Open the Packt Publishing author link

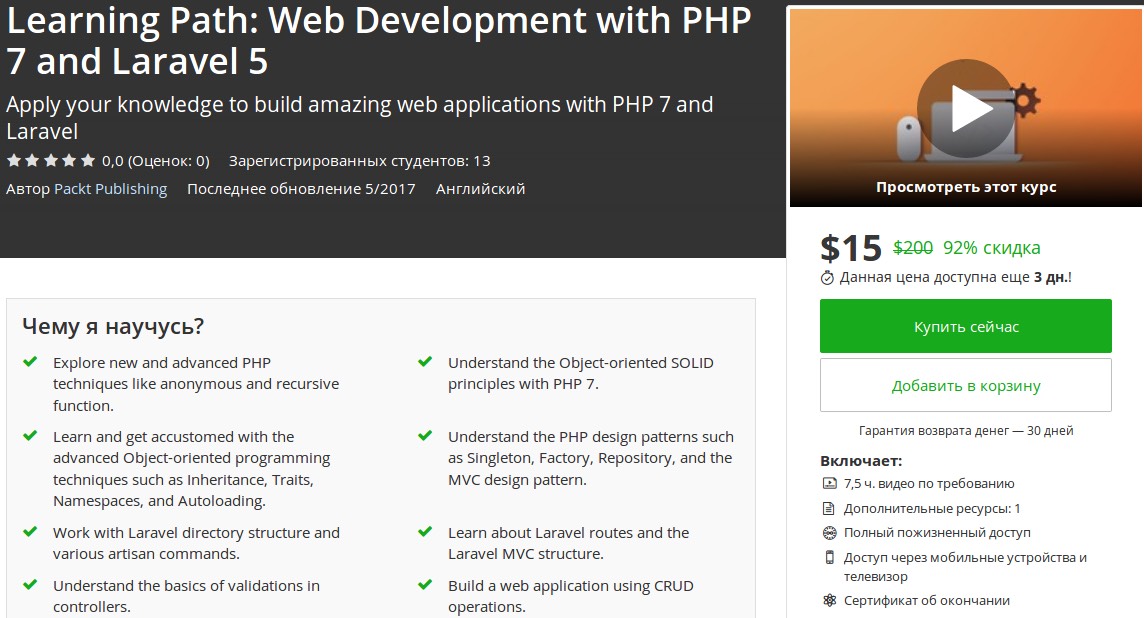110,189
